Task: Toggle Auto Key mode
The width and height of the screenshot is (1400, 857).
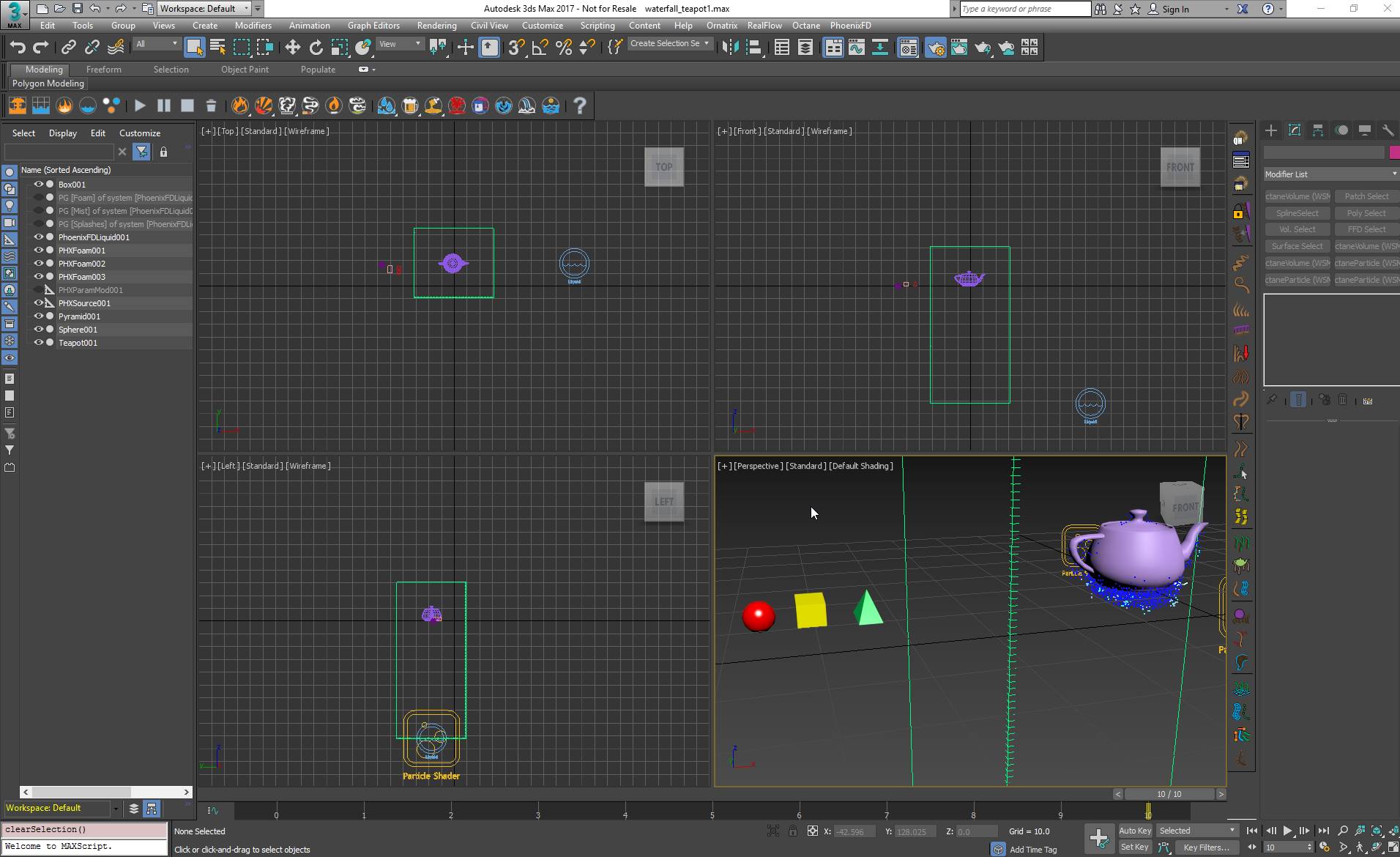Action: [1135, 831]
